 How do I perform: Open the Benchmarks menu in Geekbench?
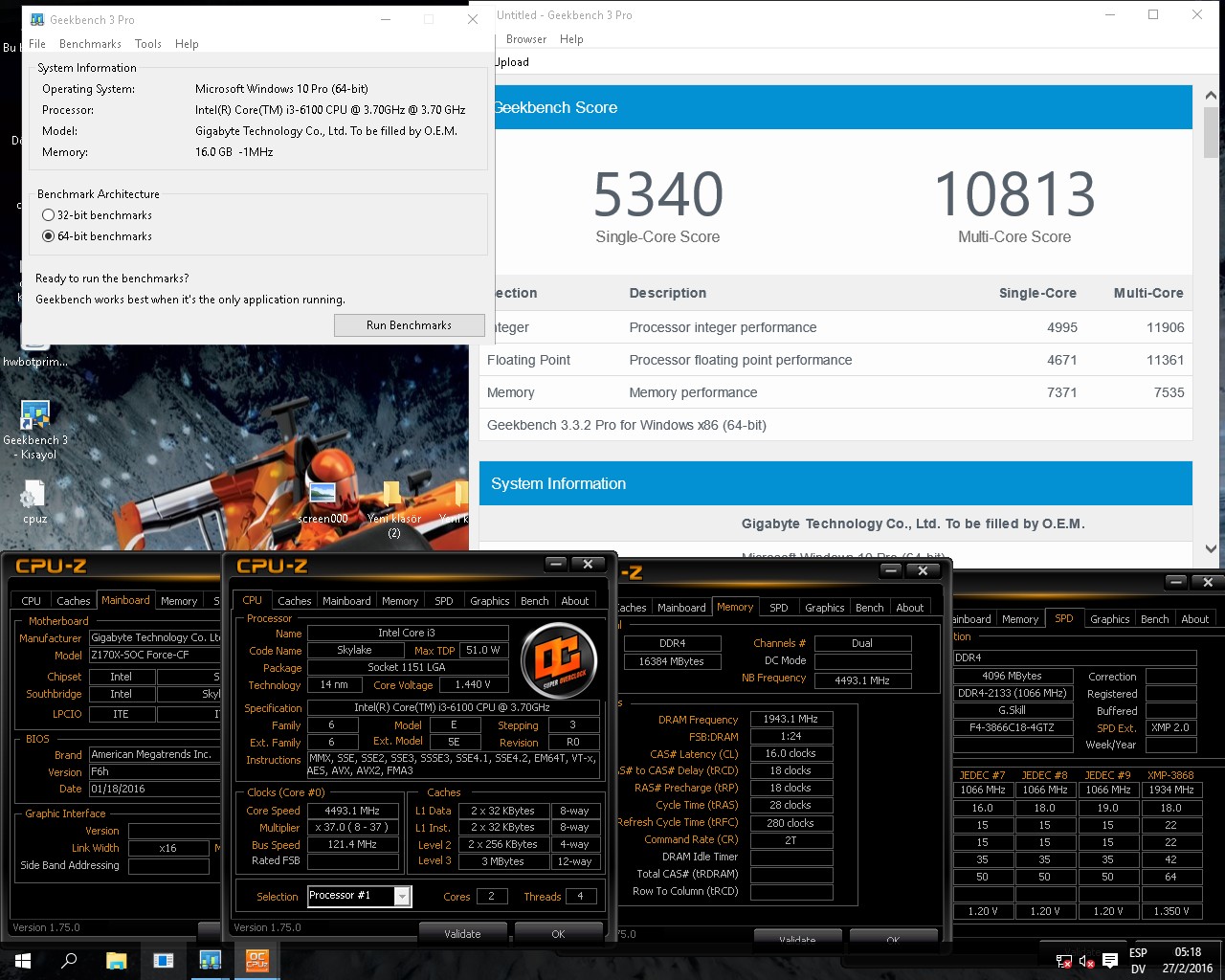90,44
